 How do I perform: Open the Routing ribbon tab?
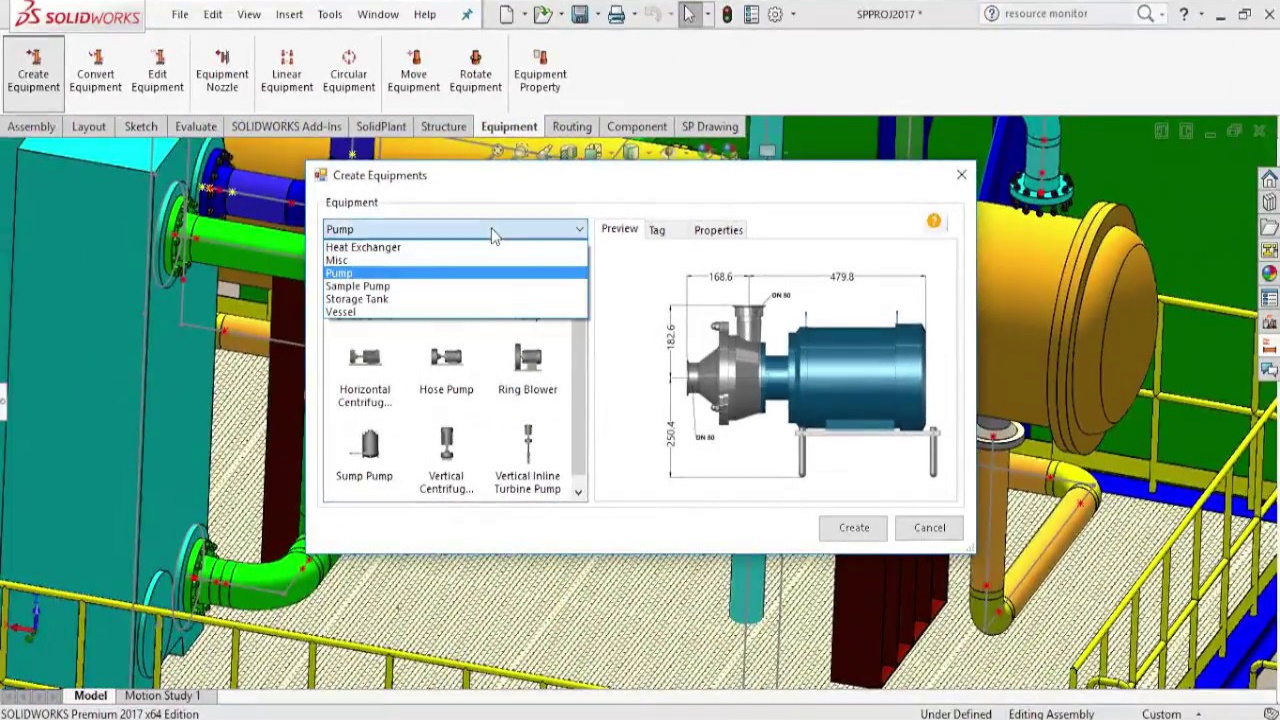click(572, 127)
